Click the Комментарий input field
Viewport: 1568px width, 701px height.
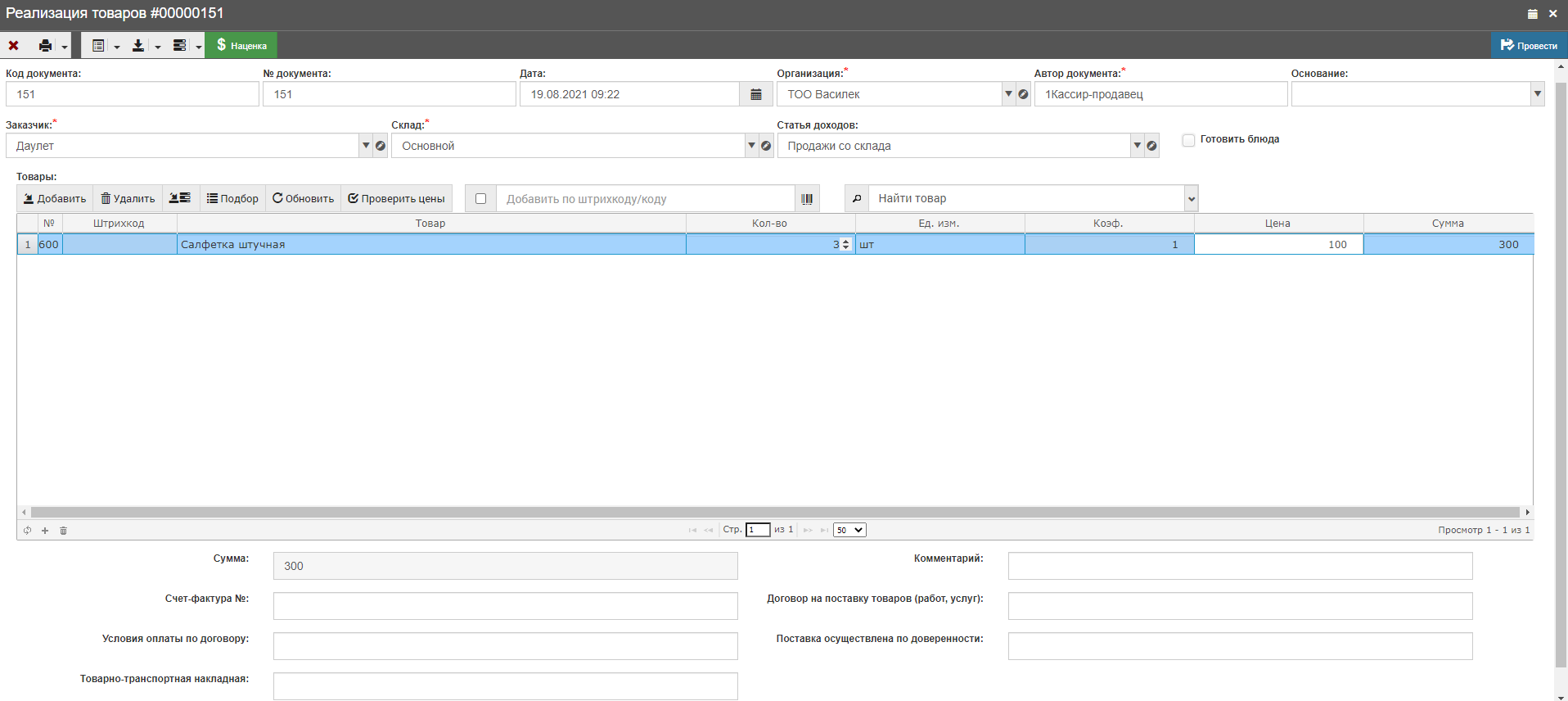tap(1240, 566)
